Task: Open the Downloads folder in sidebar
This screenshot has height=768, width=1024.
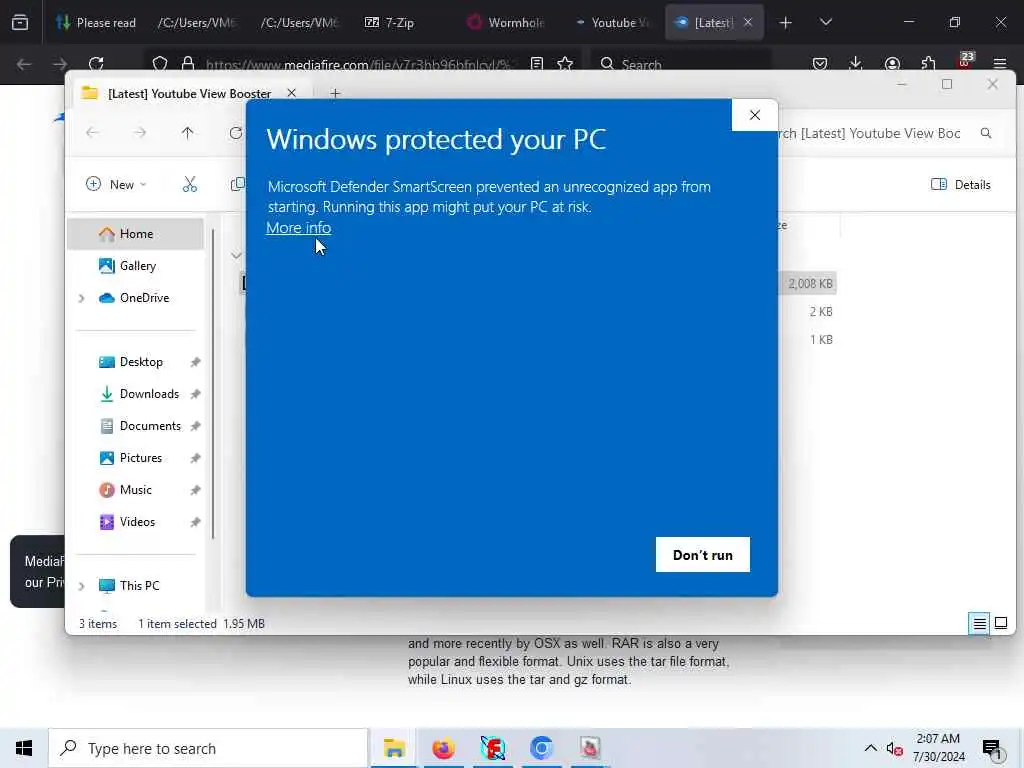Action: pyautogui.click(x=148, y=394)
